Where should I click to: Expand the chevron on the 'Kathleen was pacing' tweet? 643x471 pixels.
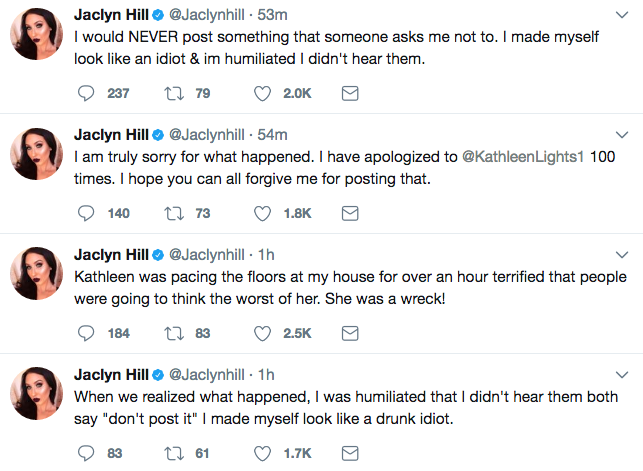[622, 255]
